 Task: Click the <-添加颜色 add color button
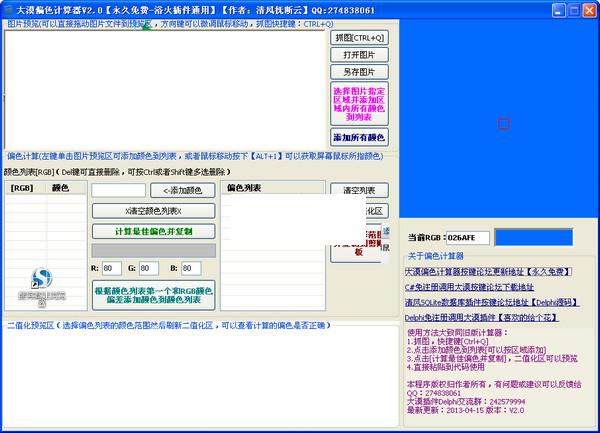click(x=182, y=190)
